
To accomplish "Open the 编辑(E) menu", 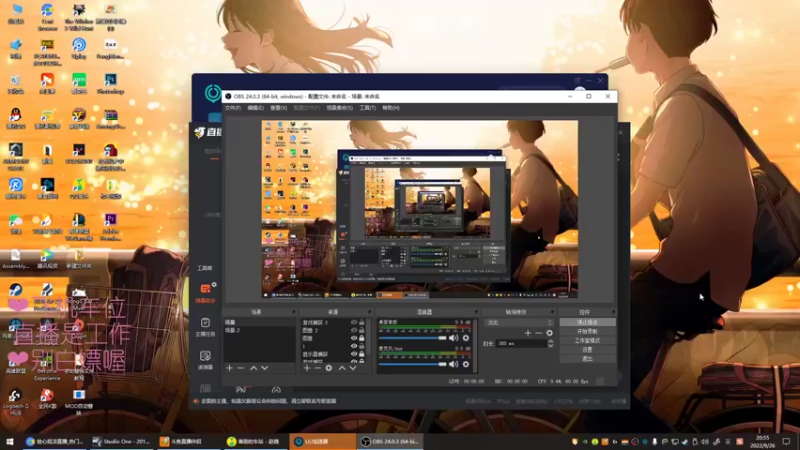I will coord(255,108).
